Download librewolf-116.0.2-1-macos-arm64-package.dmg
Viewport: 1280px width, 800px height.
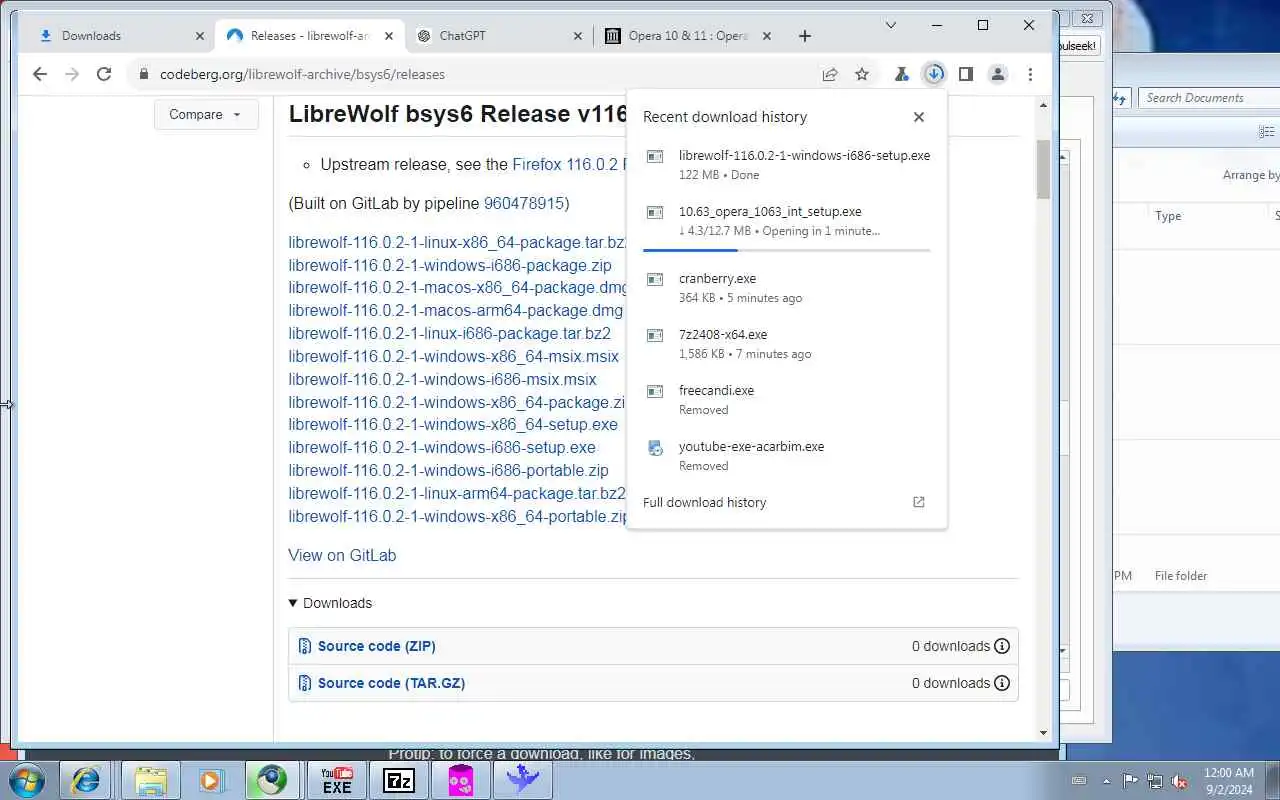(x=455, y=311)
